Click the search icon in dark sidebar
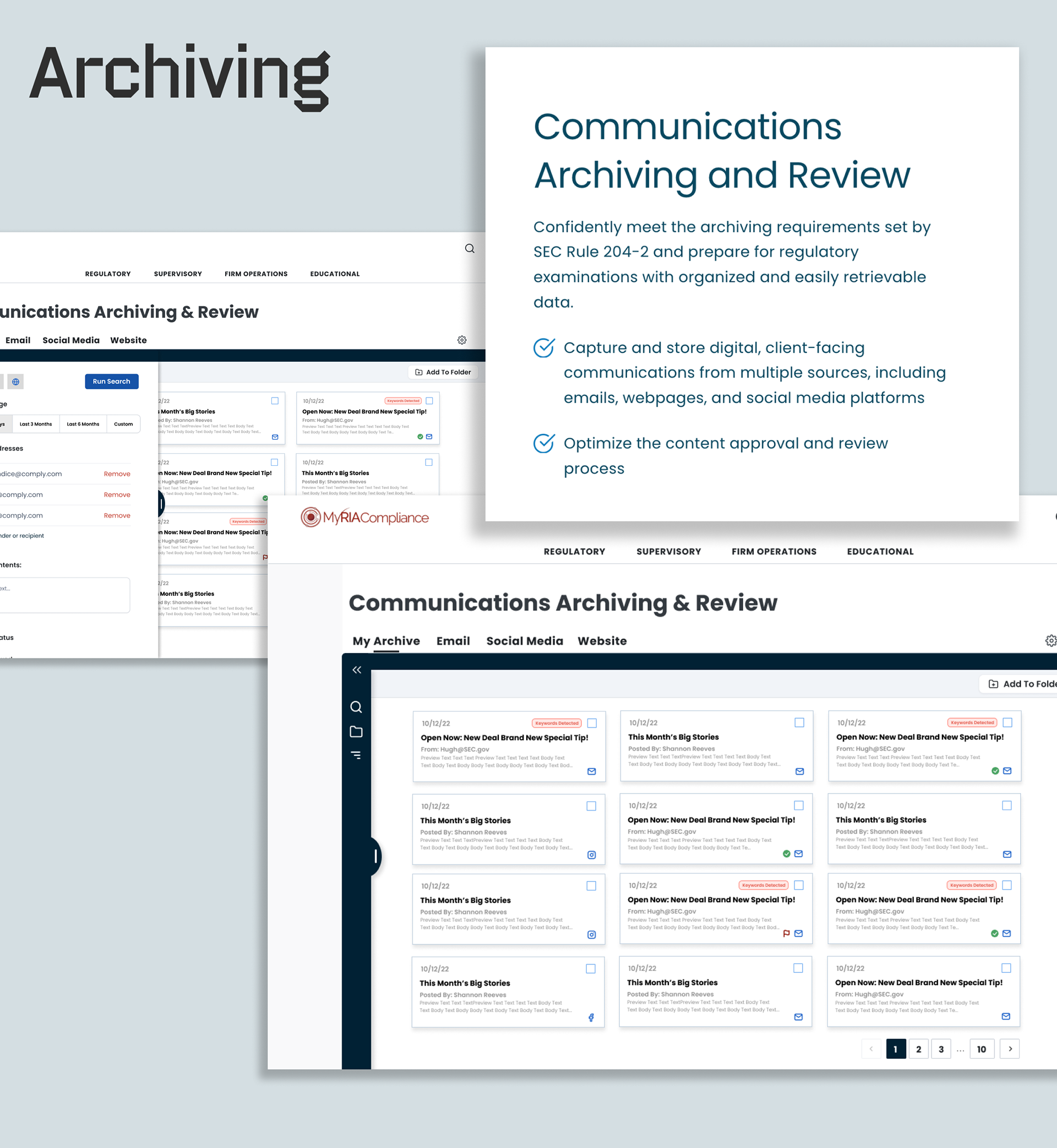The image size is (1057, 1148). [x=356, y=707]
